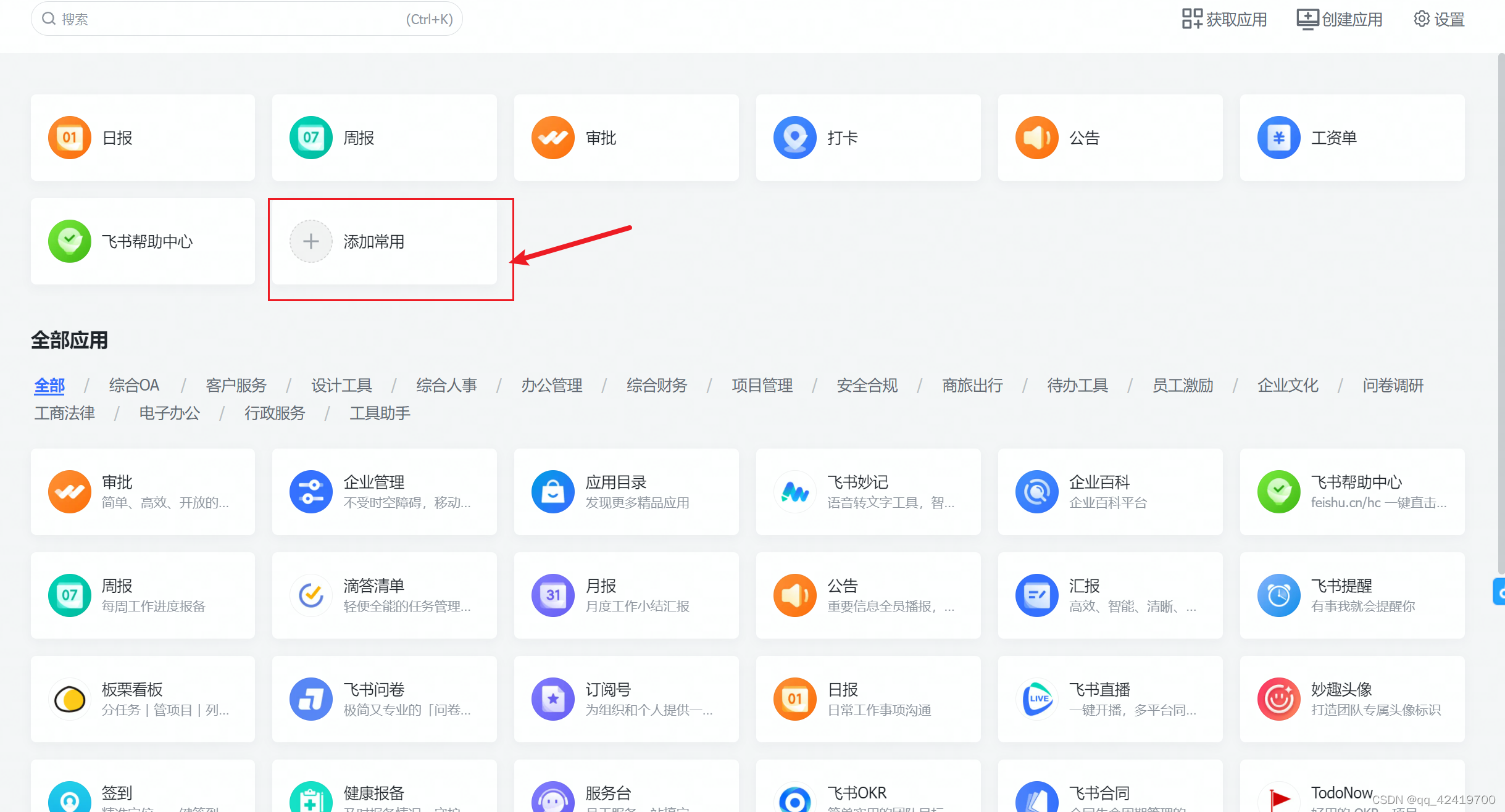Viewport: 1505px width, 812px height.
Task: Open the 日报 app icon in favorites
Action: 69,138
